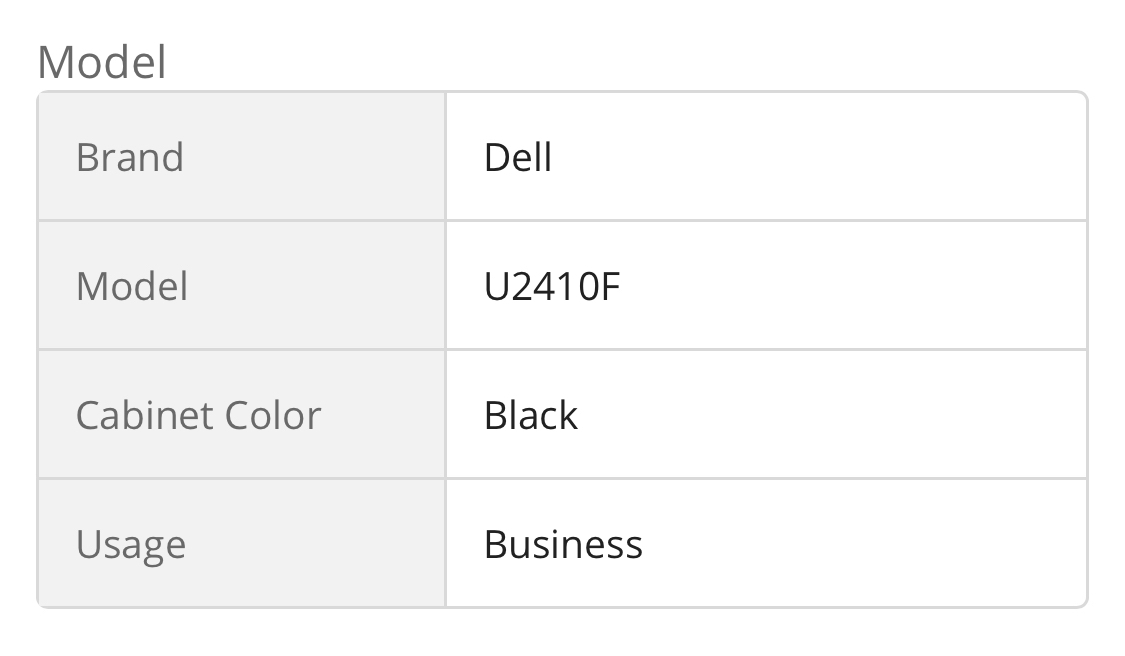Click the Dell brand value
Viewport: 1125px width, 656px height.
(x=518, y=157)
